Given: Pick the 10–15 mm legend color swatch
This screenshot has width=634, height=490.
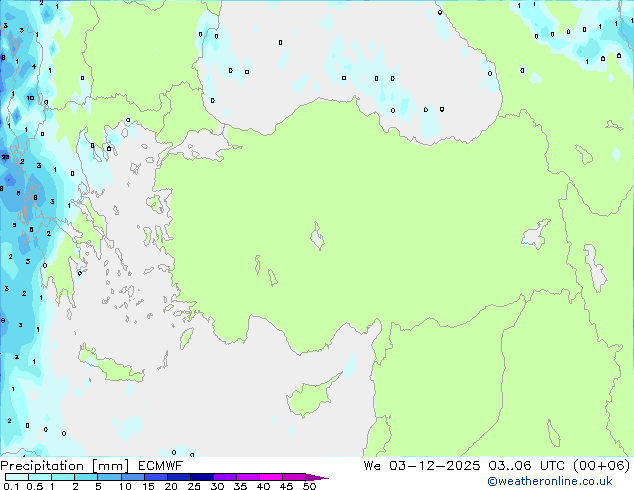Looking at the screenshot, I should click(x=132, y=477).
